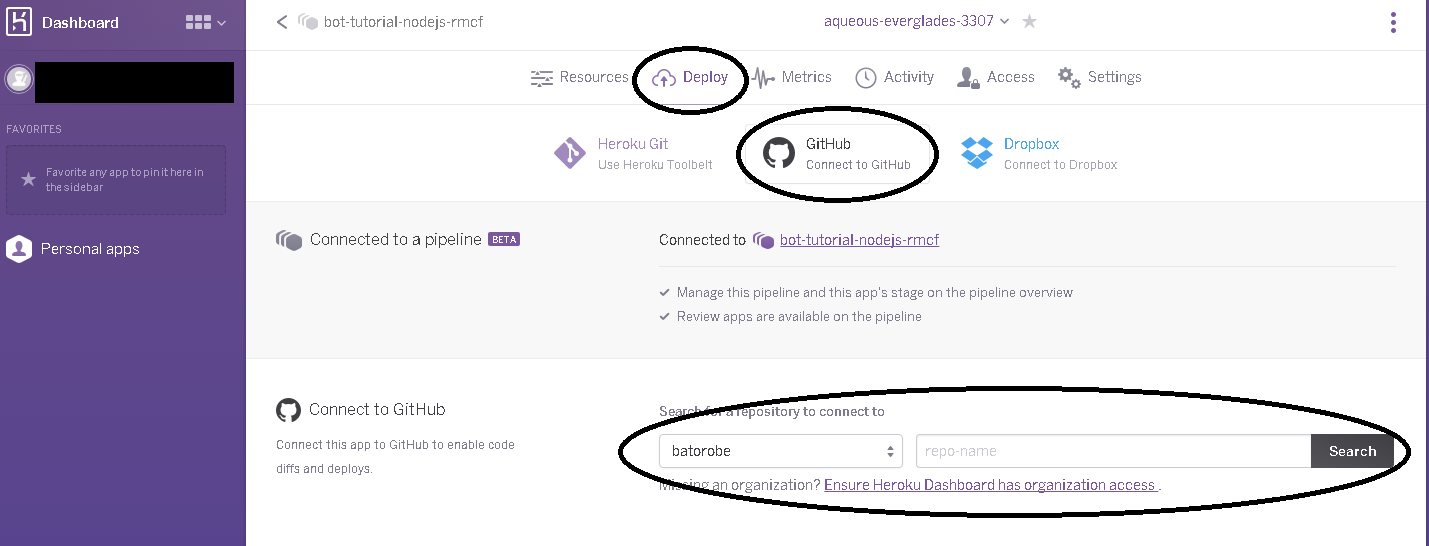Expand the Dashboard grid dropdown chevron
1429x546 pixels.
pos(222,23)
